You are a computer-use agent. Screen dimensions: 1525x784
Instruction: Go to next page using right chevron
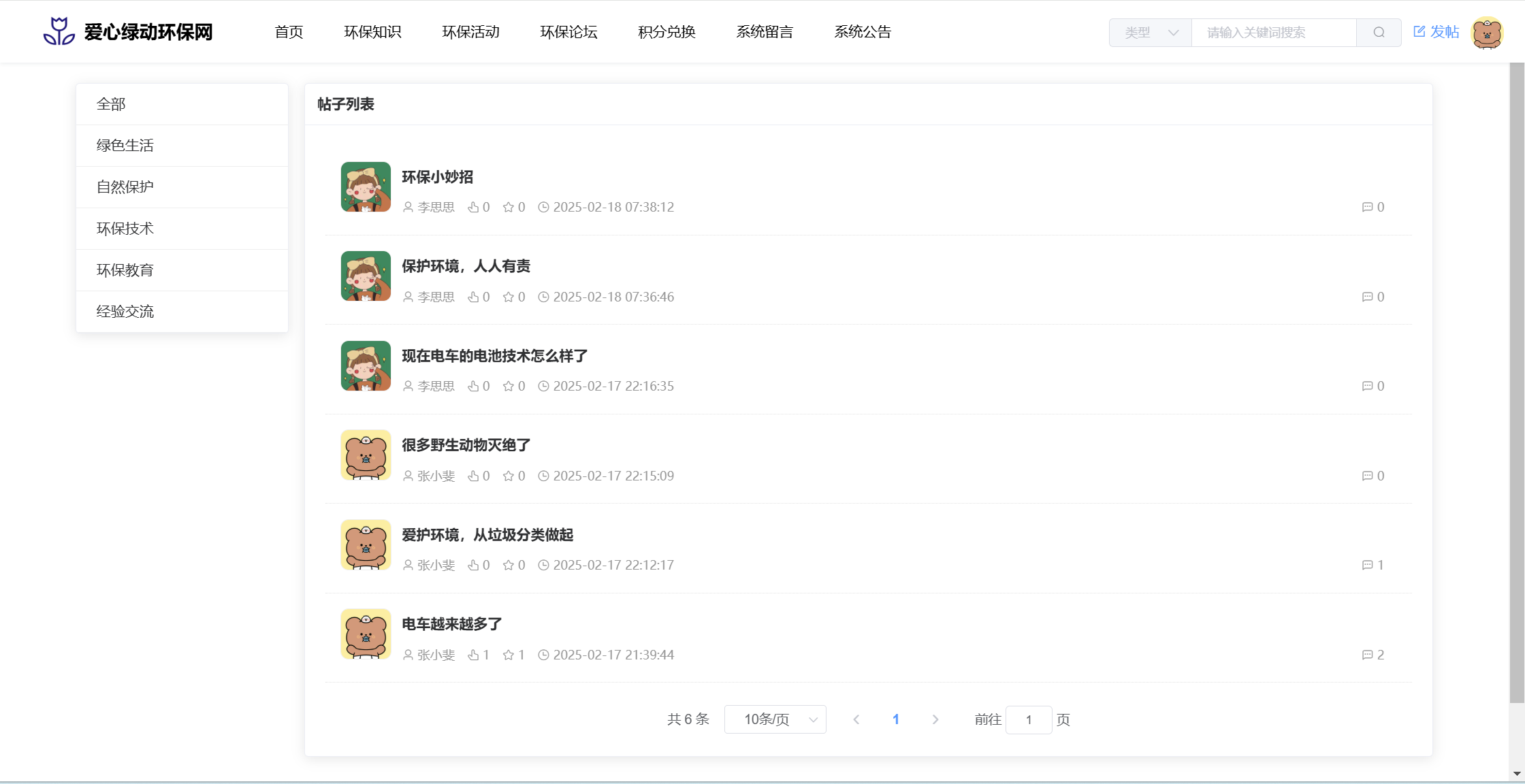[935, 719]
